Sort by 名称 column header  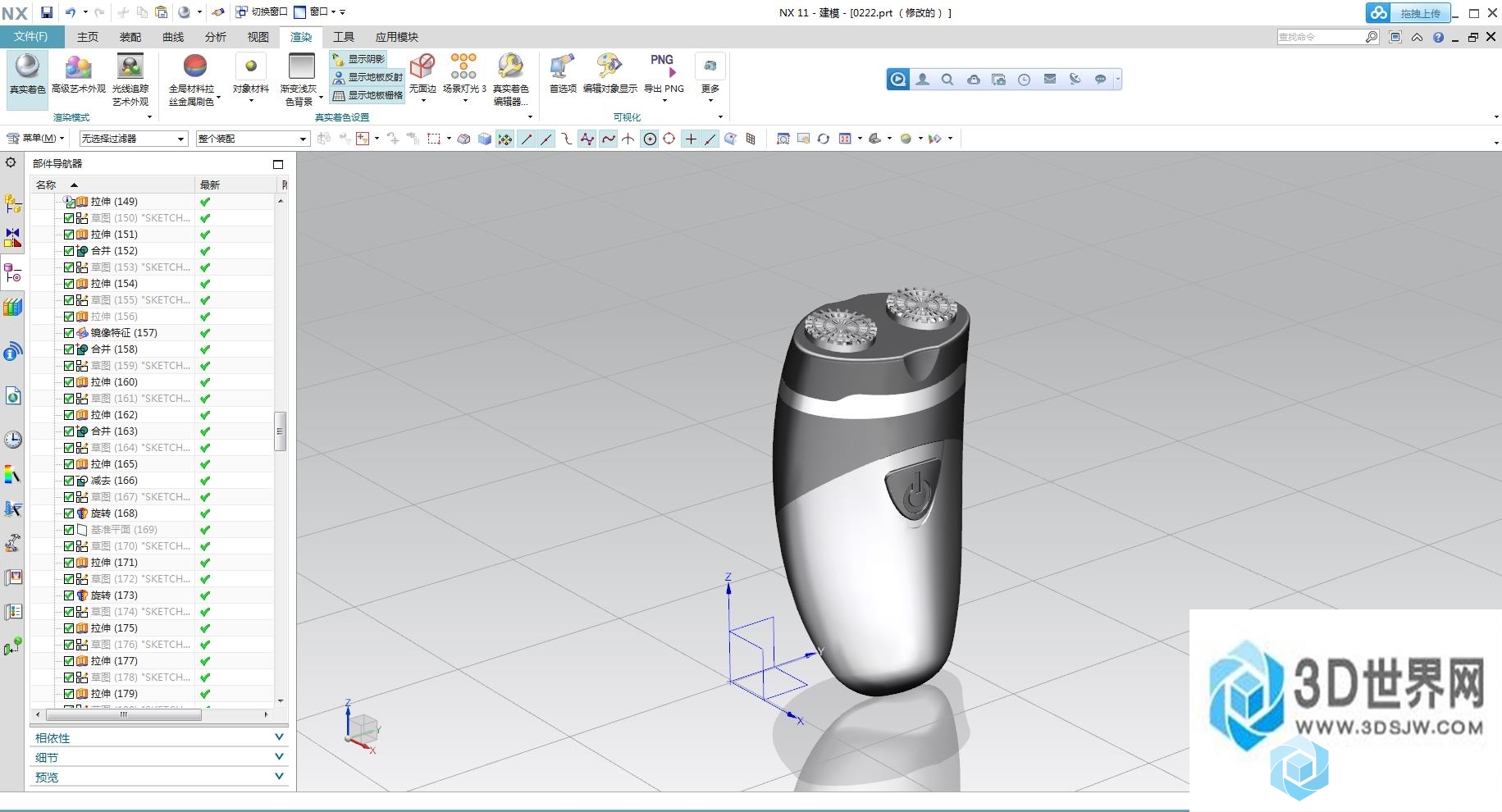click(x=112, y=185)
